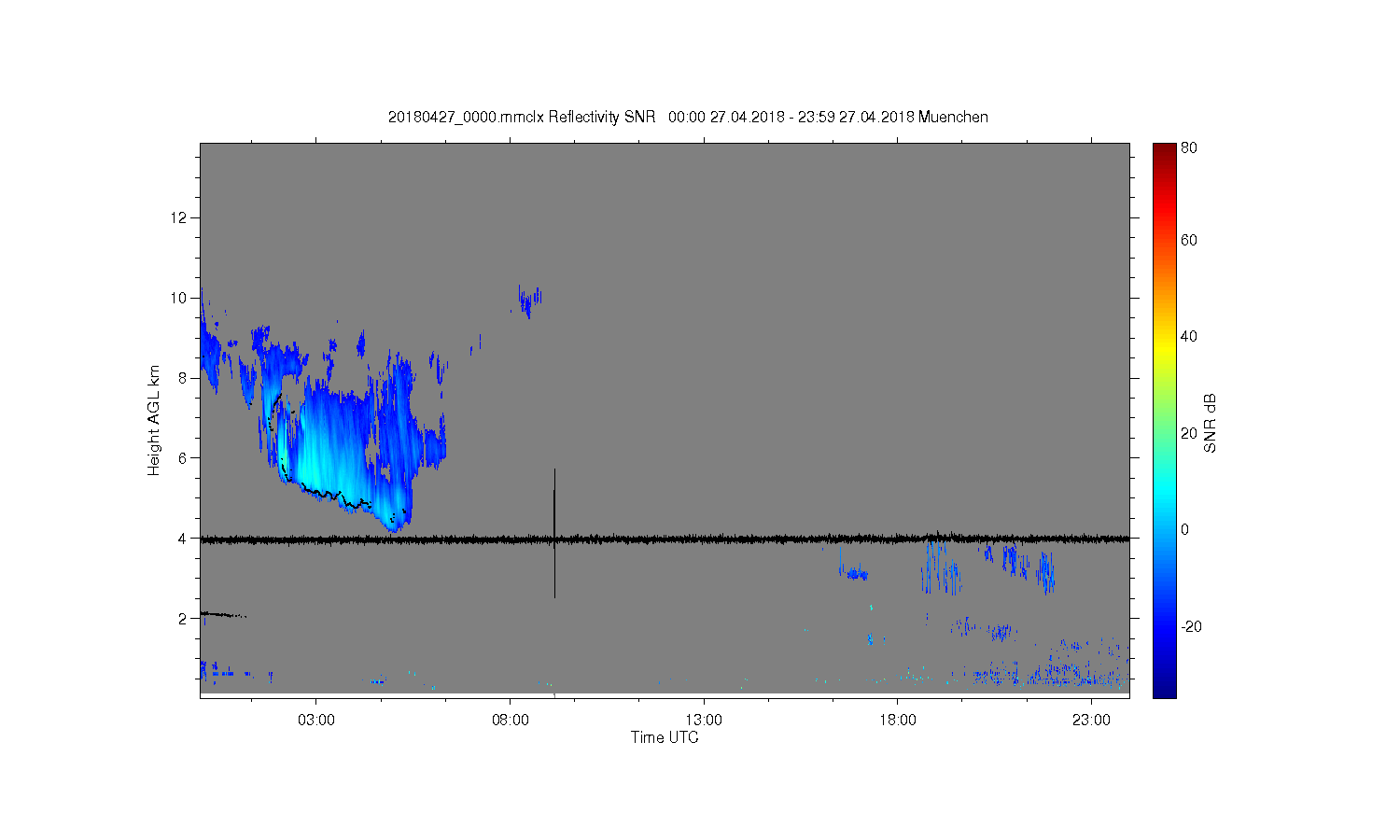Click the colorbar value 0
The image size is (1400, 840).
(1185, 529)
